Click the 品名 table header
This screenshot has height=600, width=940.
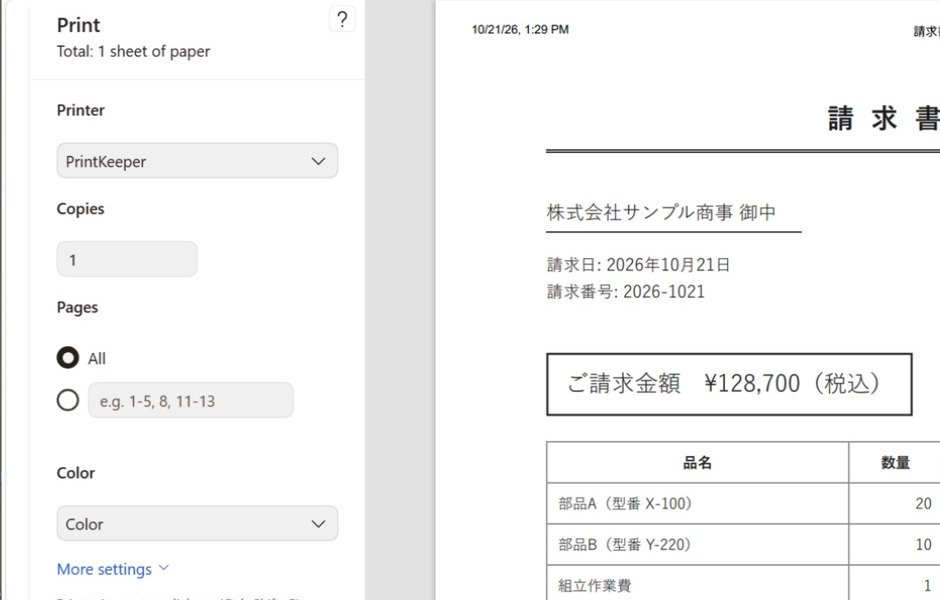click(x=697, y=462)
